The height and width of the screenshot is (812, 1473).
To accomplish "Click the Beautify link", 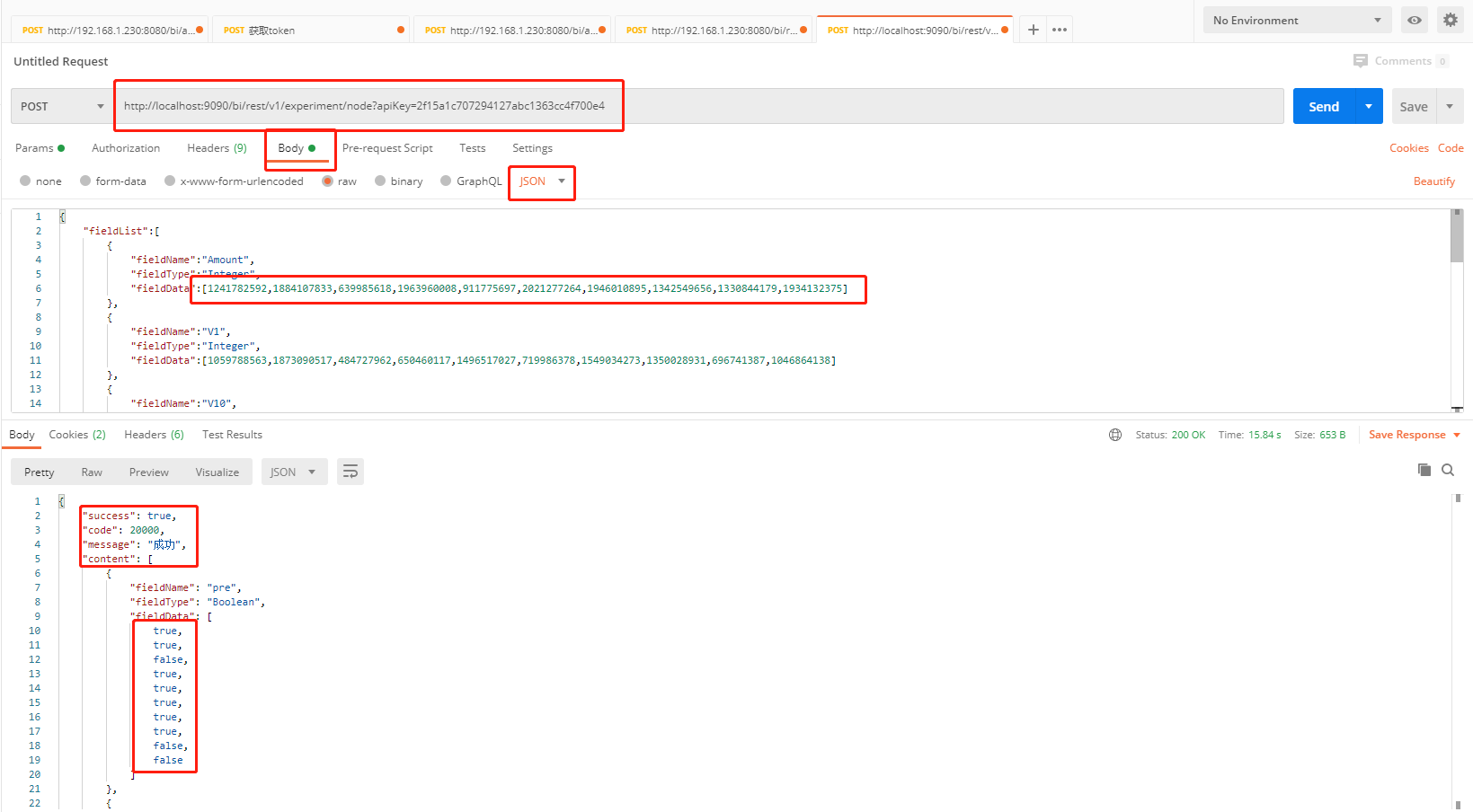I will [x=1433, y=181].
